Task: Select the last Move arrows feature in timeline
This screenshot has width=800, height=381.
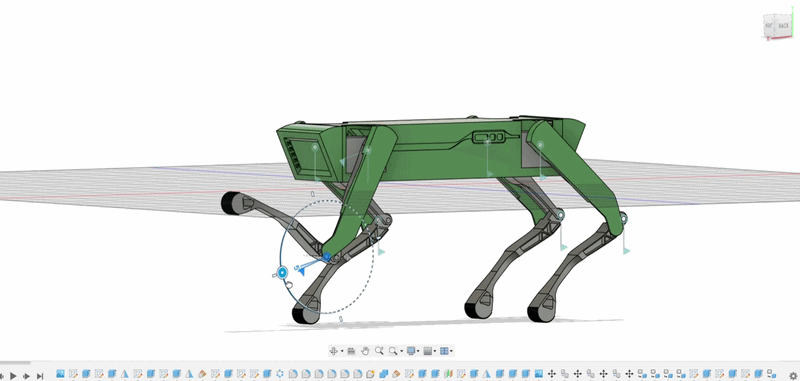Action: tap(630, 374)
